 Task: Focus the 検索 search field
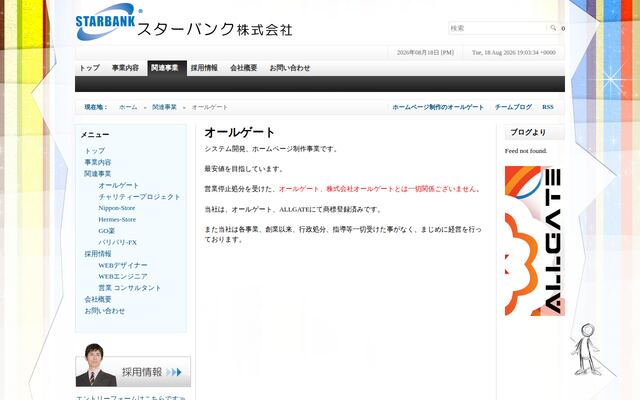498,28
